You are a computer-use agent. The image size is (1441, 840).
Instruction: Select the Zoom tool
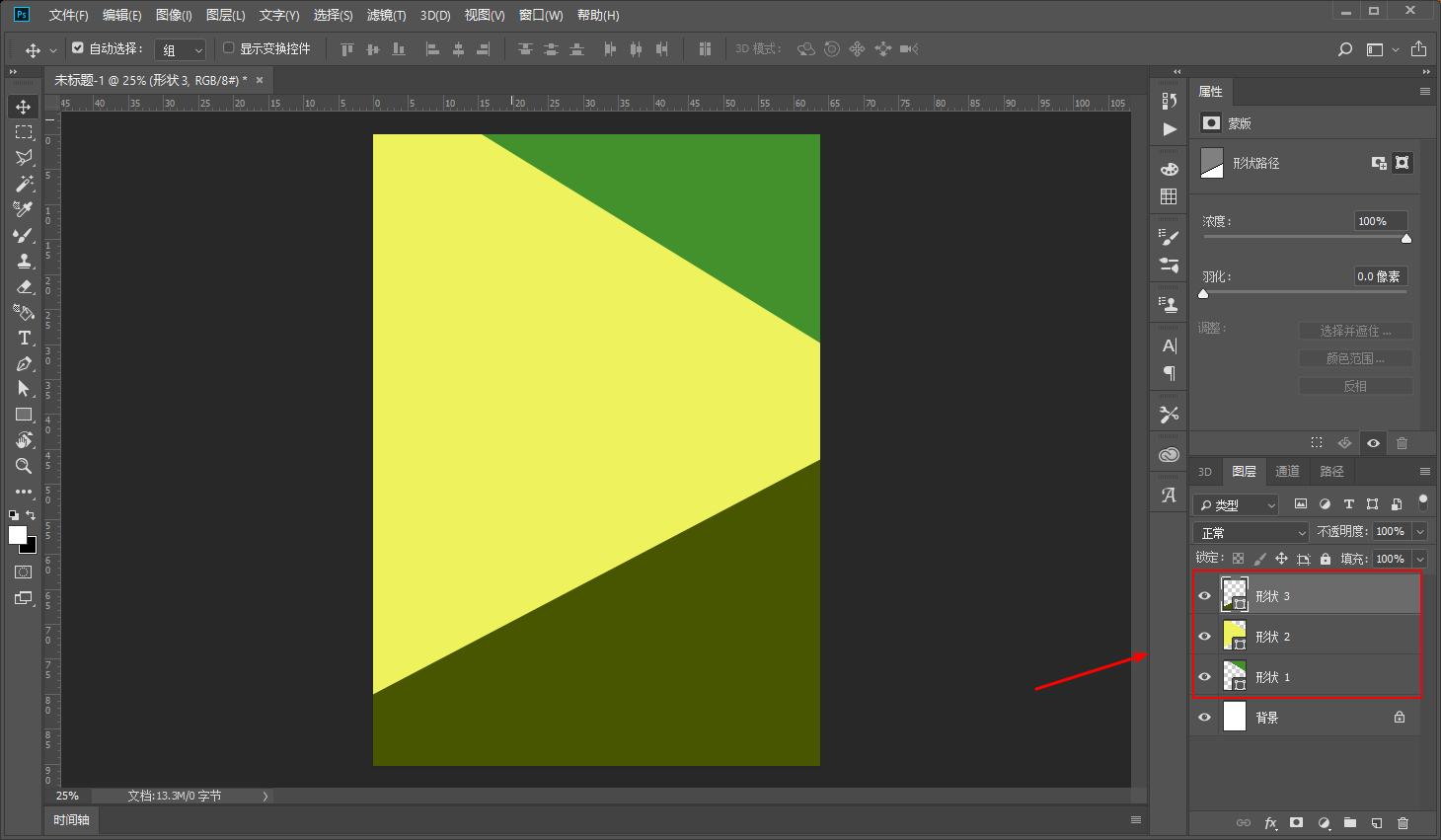[24, 466]
